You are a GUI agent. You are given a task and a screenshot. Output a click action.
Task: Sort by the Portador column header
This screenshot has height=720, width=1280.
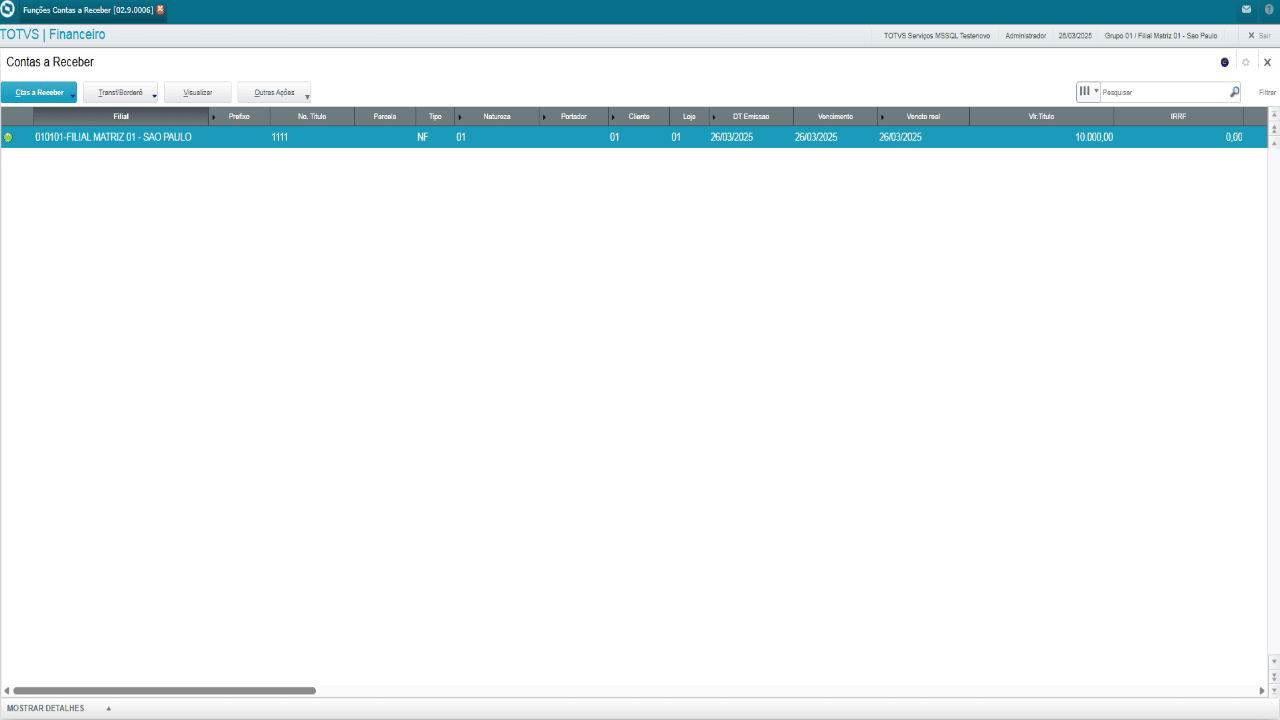coord(574,116)
